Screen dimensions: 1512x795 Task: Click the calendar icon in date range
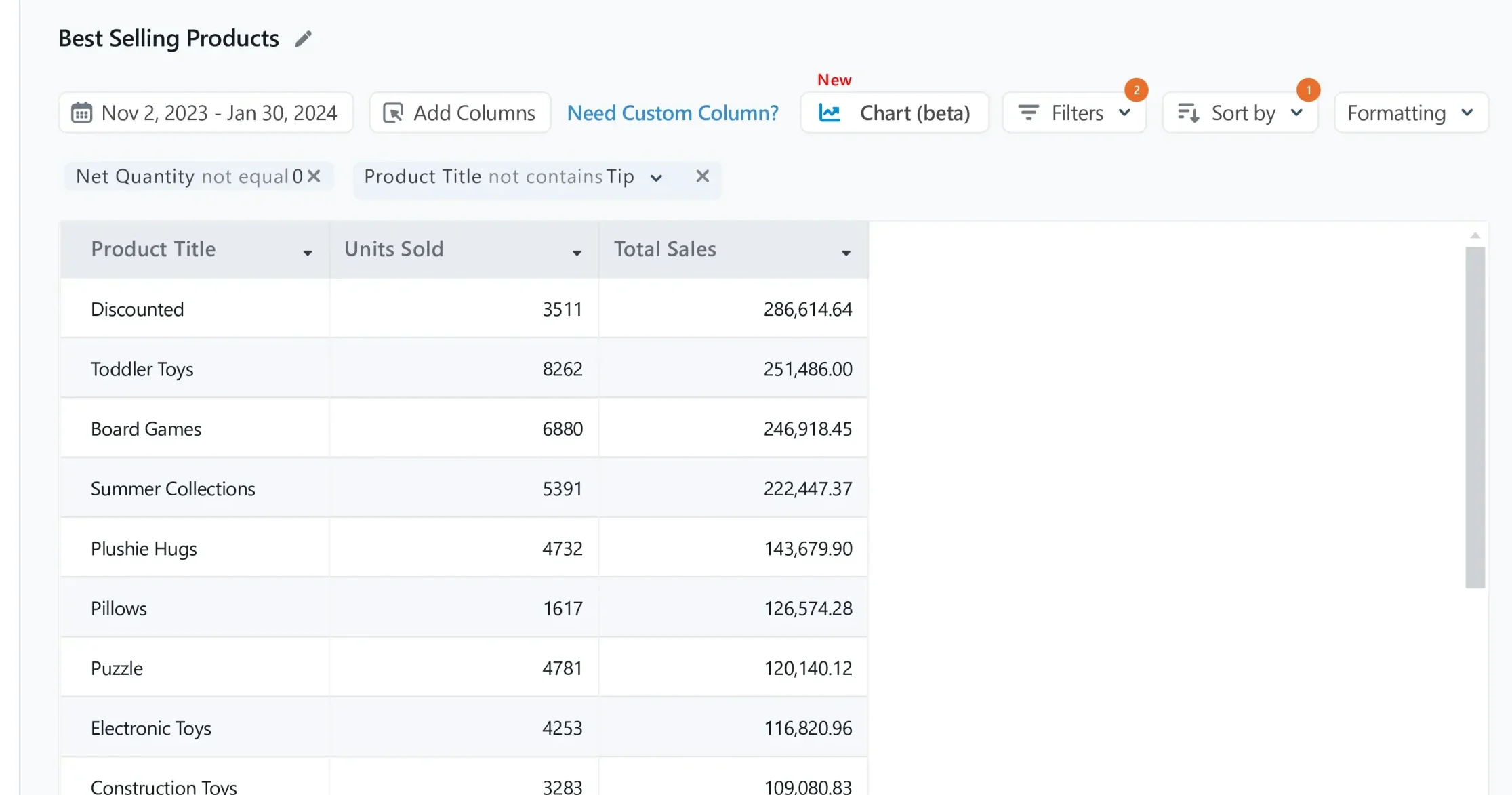coord(81,113)
